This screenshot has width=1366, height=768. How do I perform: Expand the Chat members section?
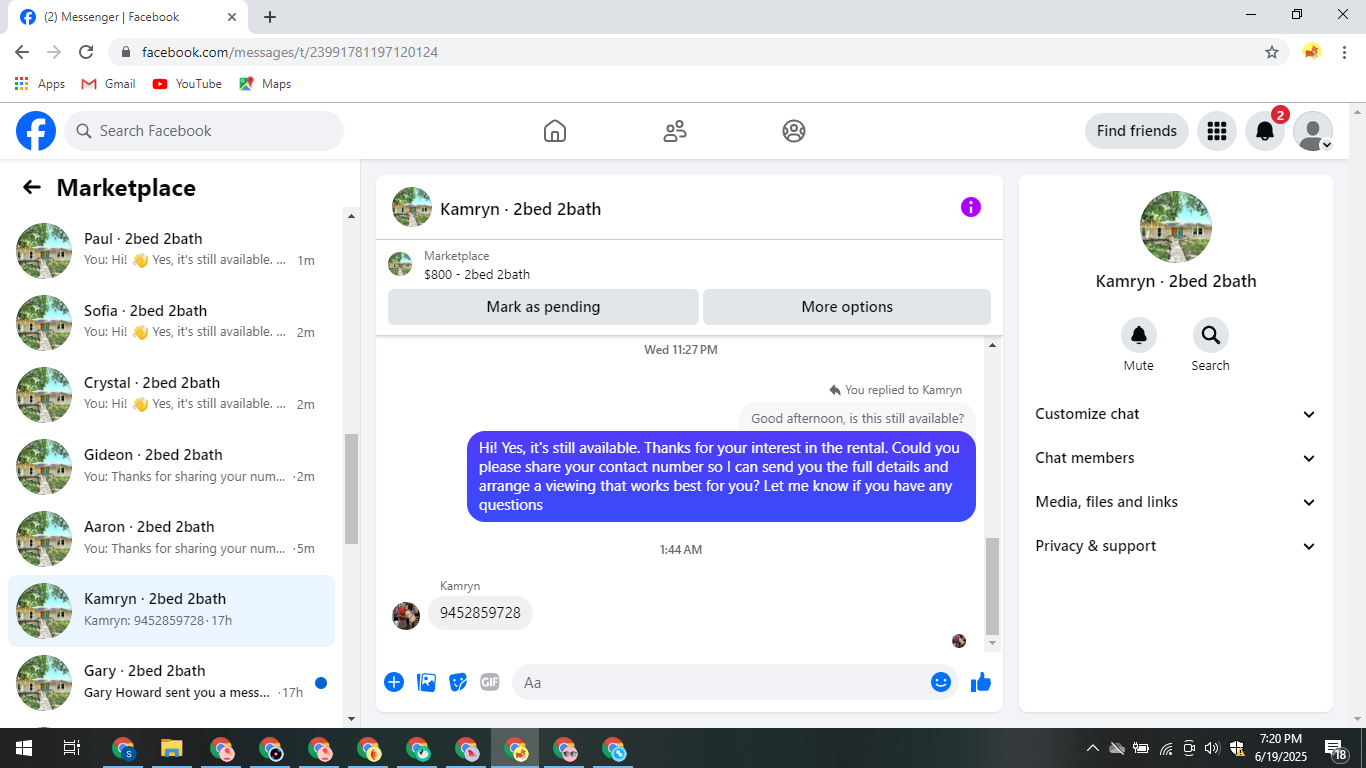[1176, 458]
